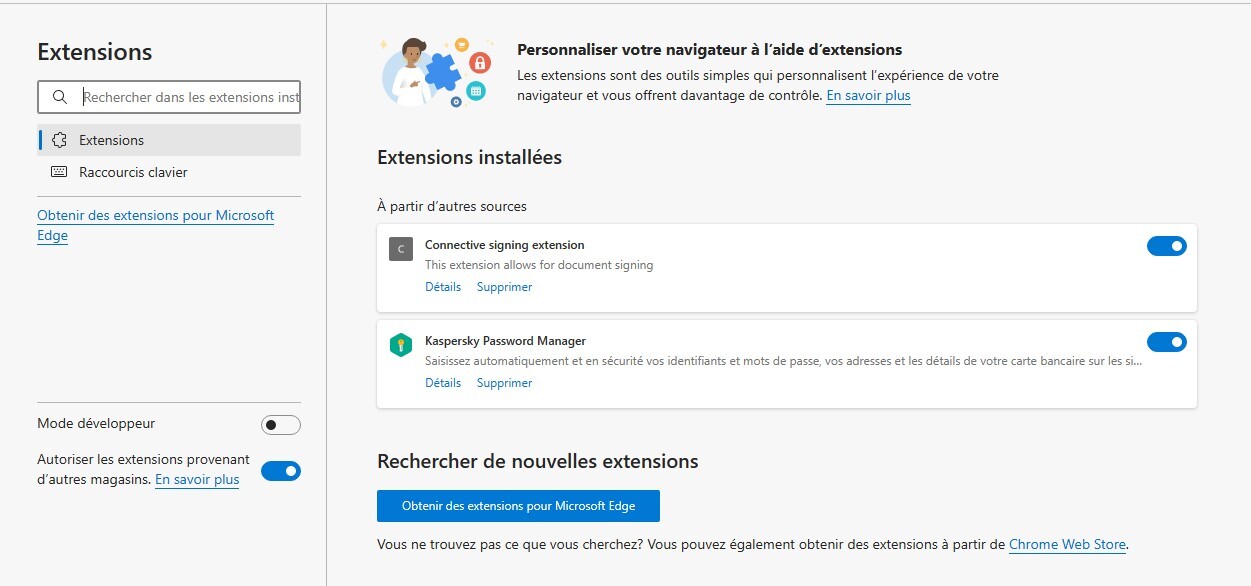The height and width of the screenshot is (586, 1251).
Task: Turn off the Kaspersky Password Manager toggle
Action: (x=1166, y=342)
